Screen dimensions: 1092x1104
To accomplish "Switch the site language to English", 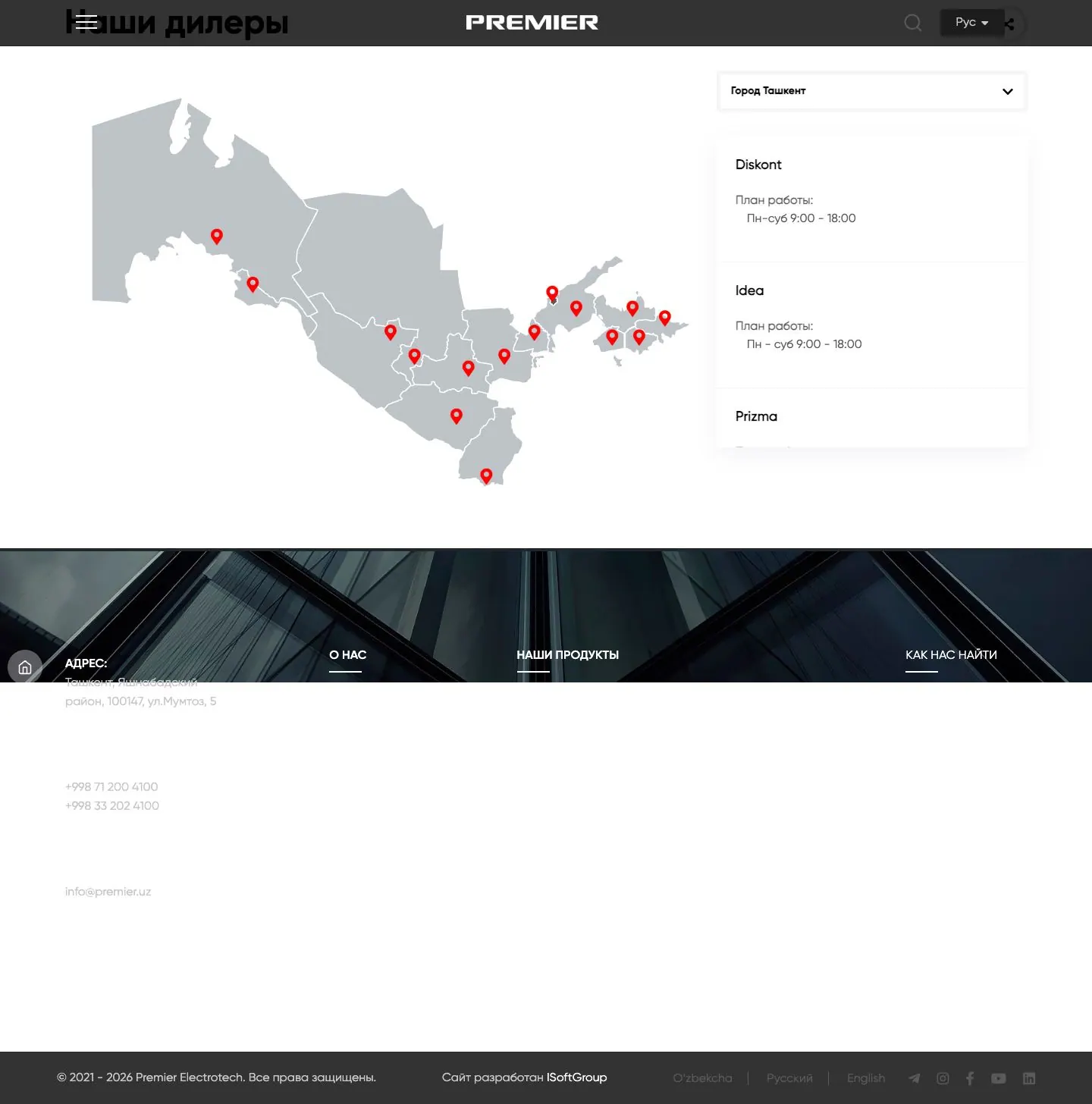I will coord(866,1078).
